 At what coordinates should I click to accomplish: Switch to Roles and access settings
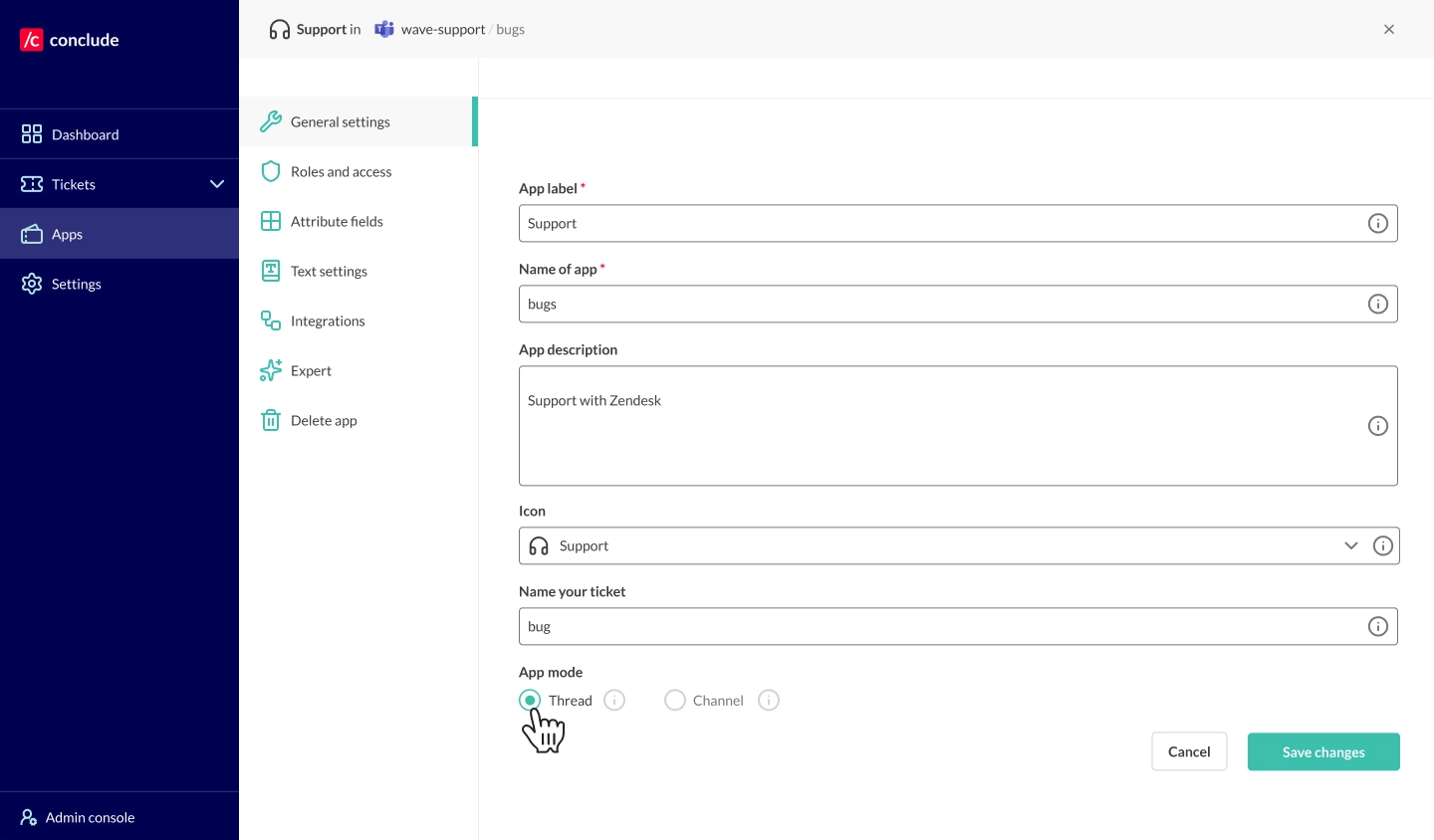click(341, 171)
